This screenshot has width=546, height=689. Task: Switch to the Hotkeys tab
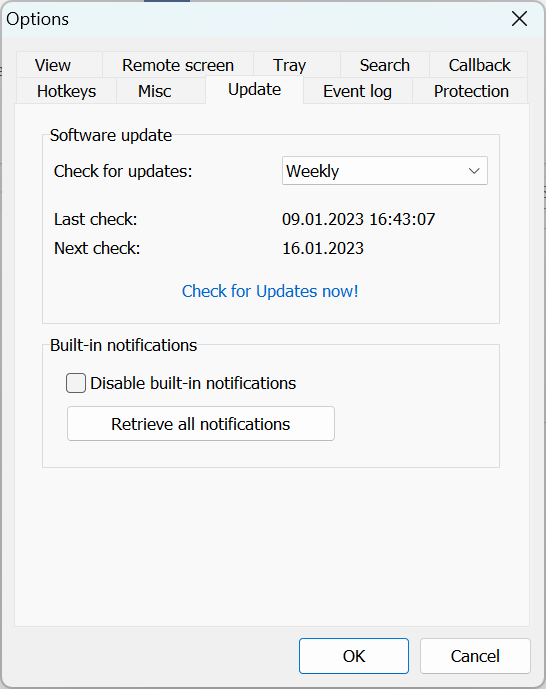click(66, 91)
